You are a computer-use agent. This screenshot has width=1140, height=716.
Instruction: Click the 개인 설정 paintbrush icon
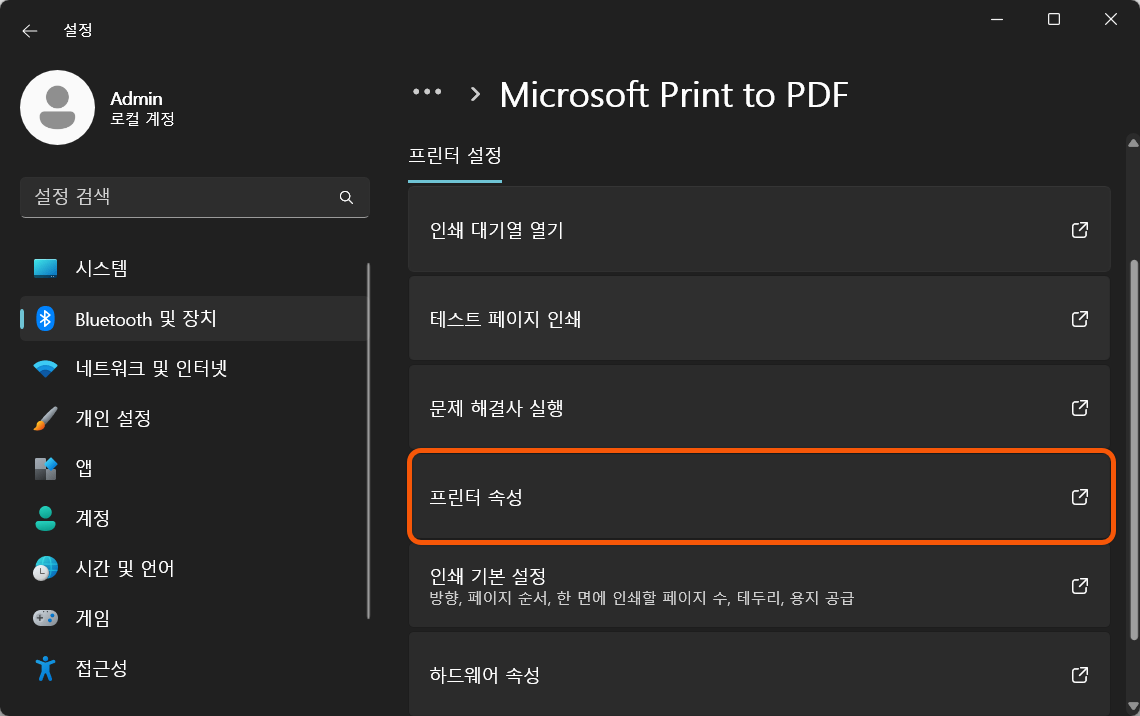coord(47,418)
